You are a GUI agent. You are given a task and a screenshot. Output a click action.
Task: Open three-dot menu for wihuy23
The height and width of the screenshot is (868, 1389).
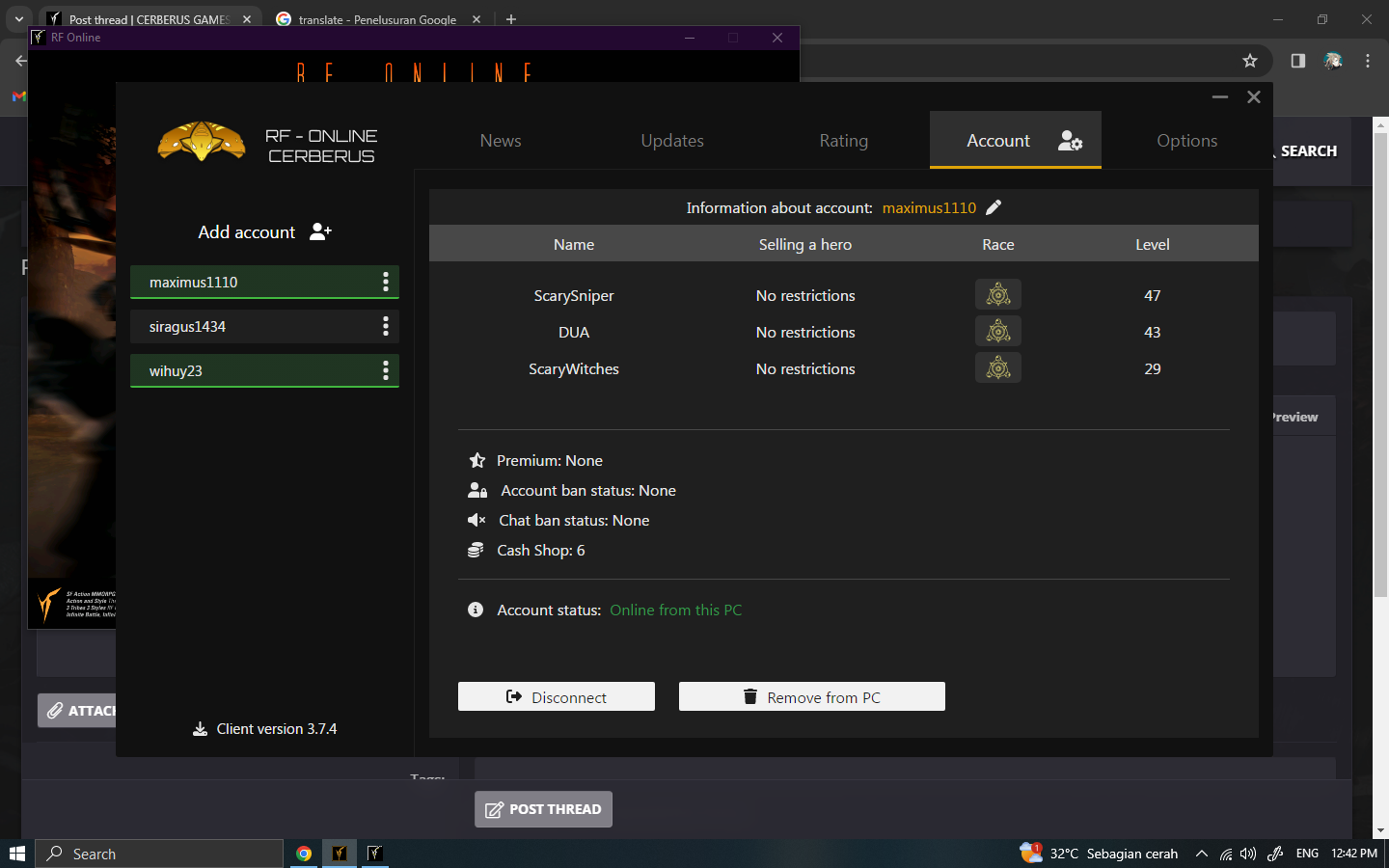[386, 370]
